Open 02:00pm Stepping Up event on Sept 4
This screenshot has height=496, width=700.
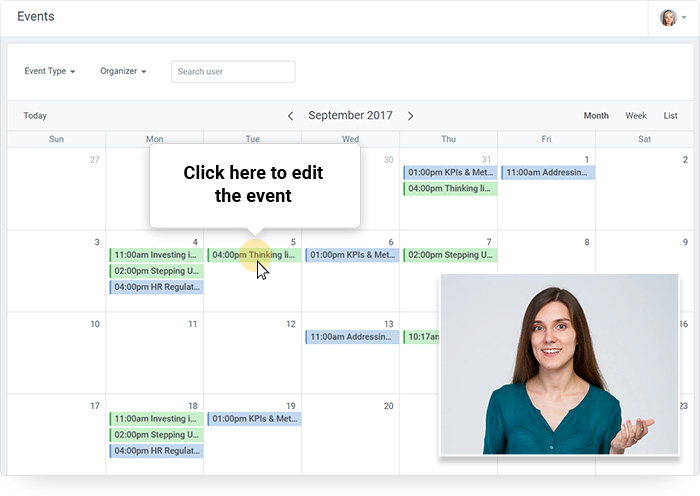point(156,271)
